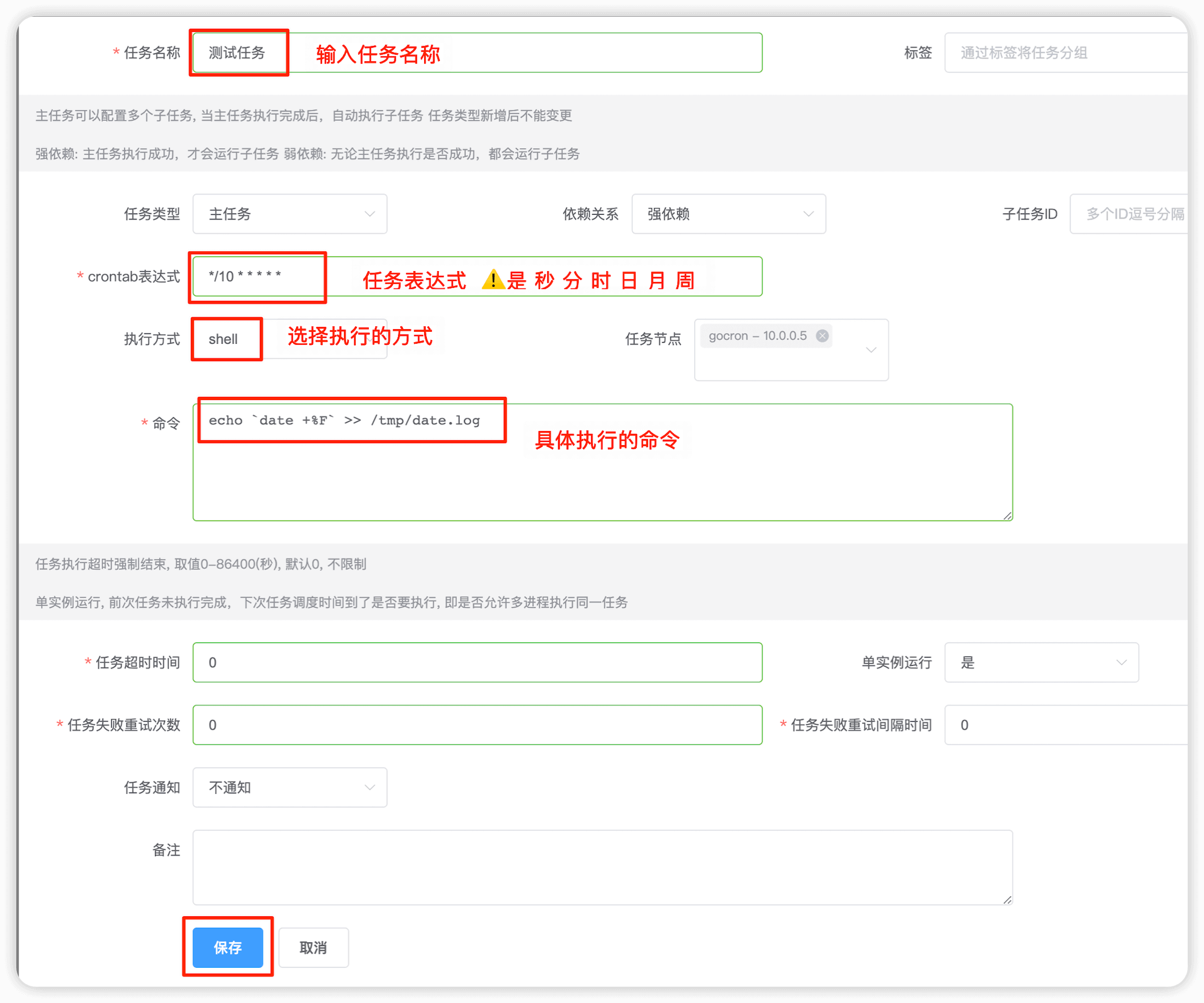Click the 取消 button
The height and width of the screenshot is (1003, 1204).
[x=313, y=947]
